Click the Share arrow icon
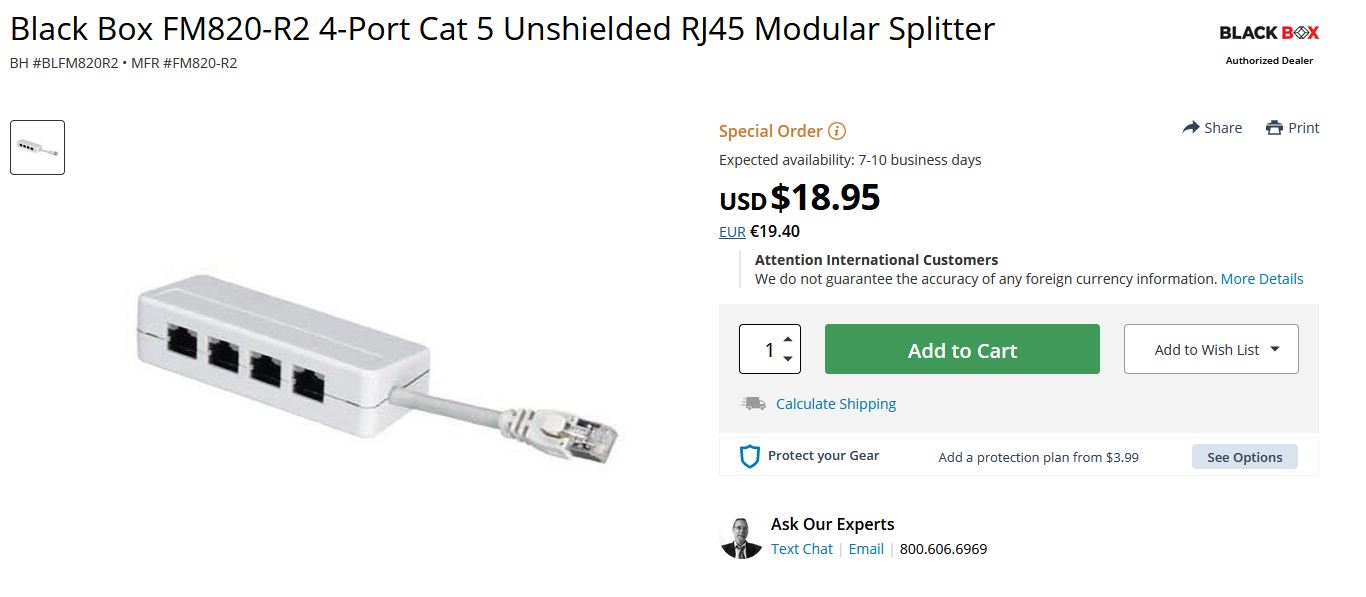Screen dimensions: 1366x597 pyautogui.click(x=1191, y=128)
